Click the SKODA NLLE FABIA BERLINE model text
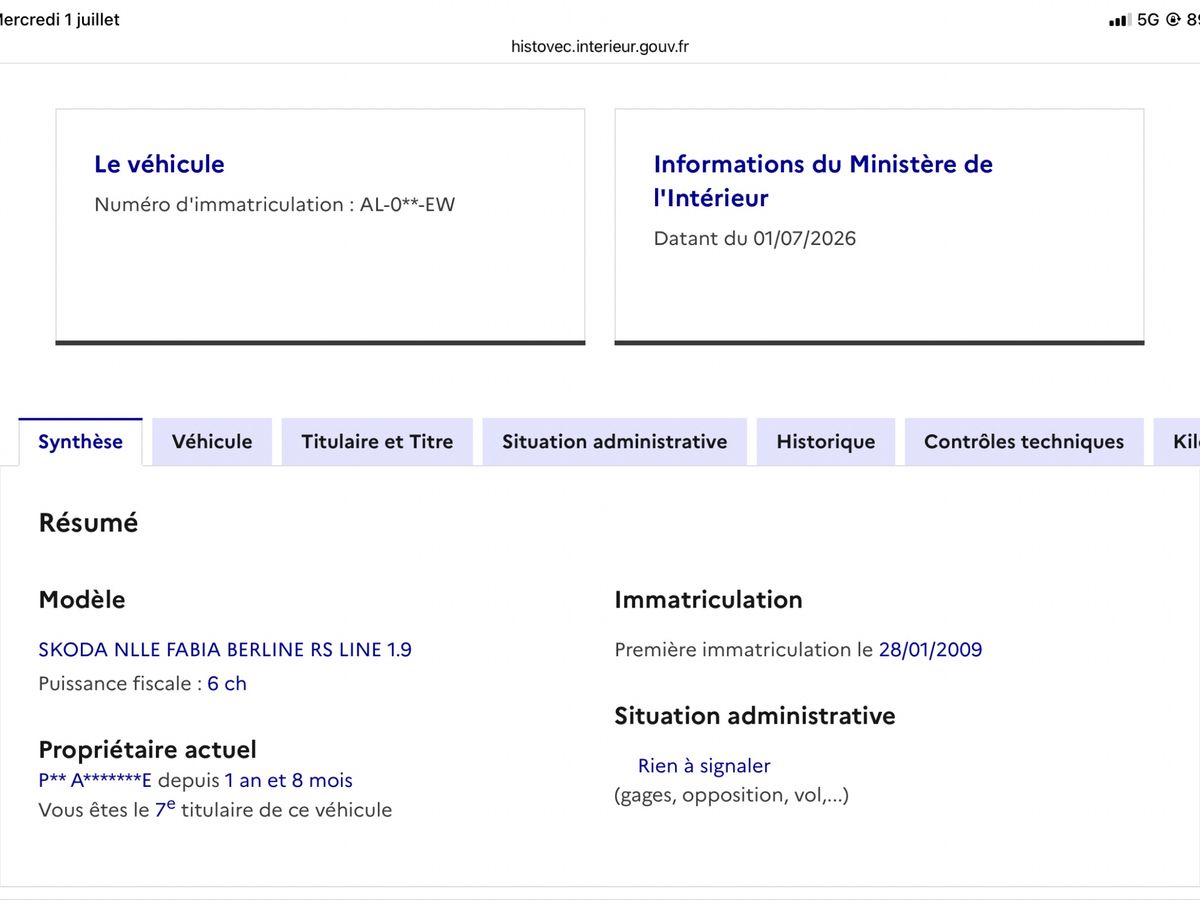This screenshot has height=900, width=1200. 225,649
